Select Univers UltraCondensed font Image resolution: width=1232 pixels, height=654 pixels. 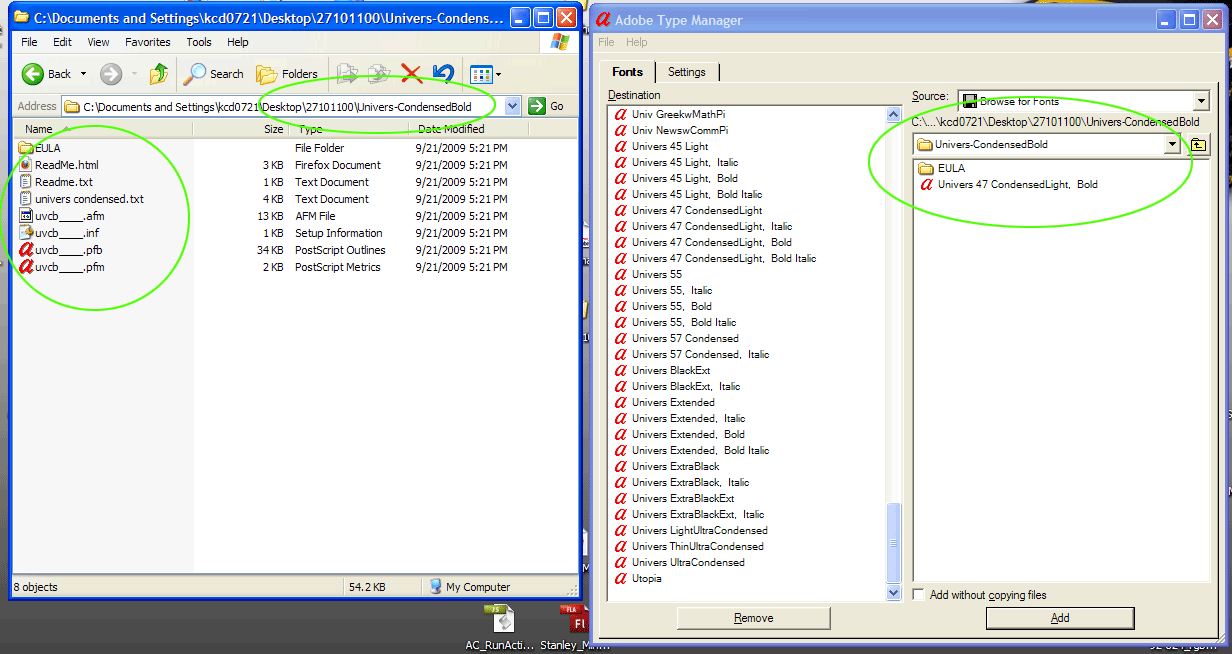point(679,562)
